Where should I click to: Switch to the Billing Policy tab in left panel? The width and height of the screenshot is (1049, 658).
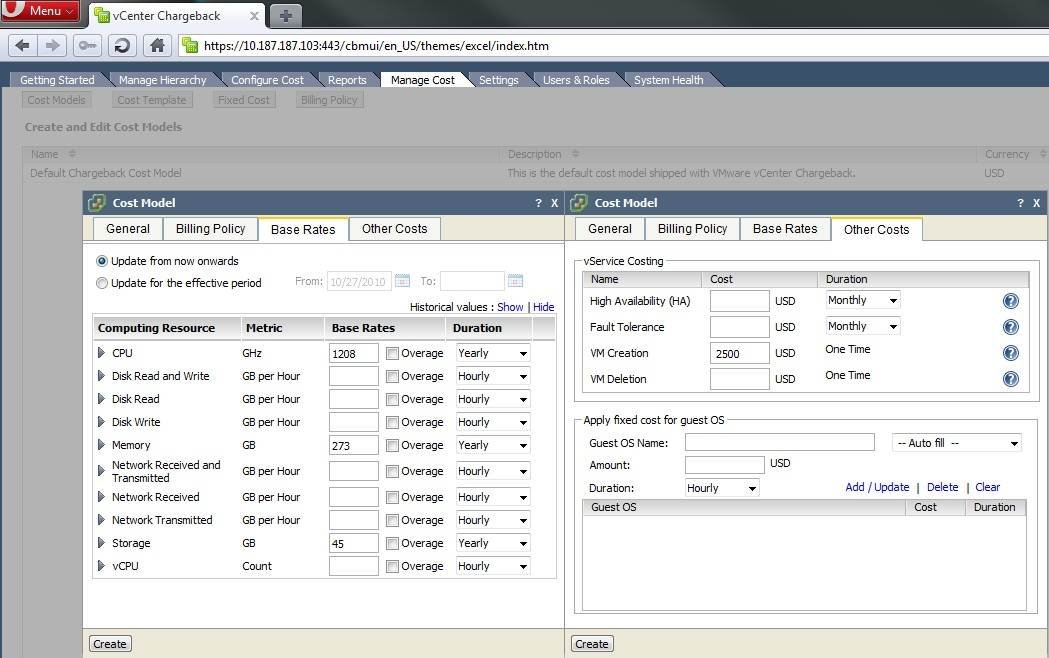coord(210,229)
